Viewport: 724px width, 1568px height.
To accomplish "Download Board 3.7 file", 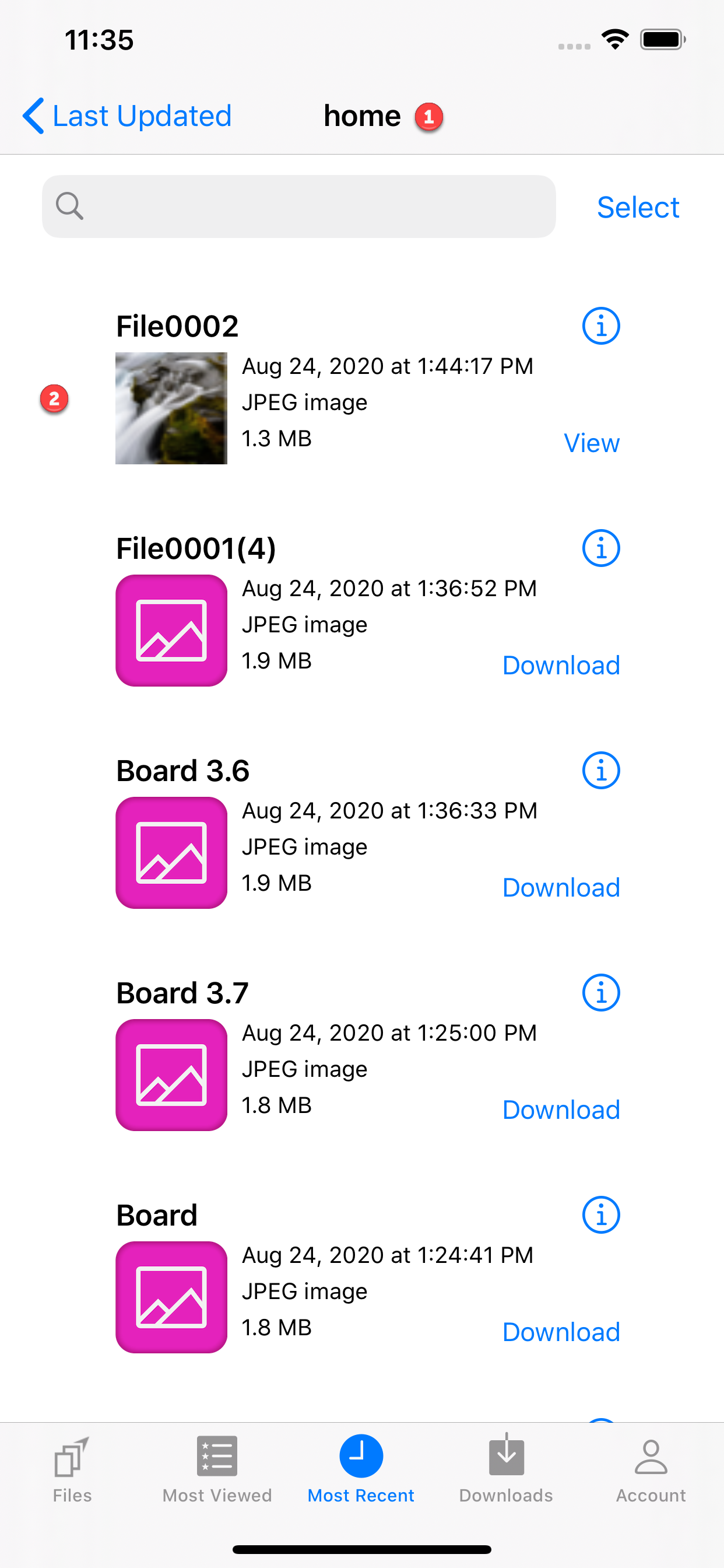I will (x=561, y=1109).
